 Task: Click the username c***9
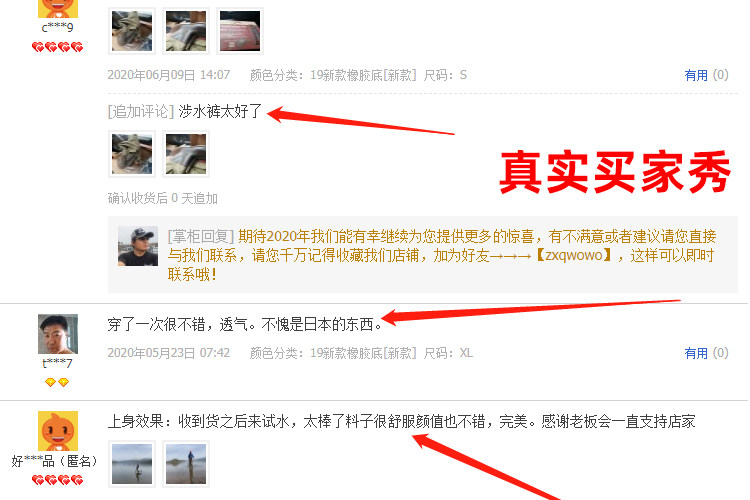click(57, 27)
